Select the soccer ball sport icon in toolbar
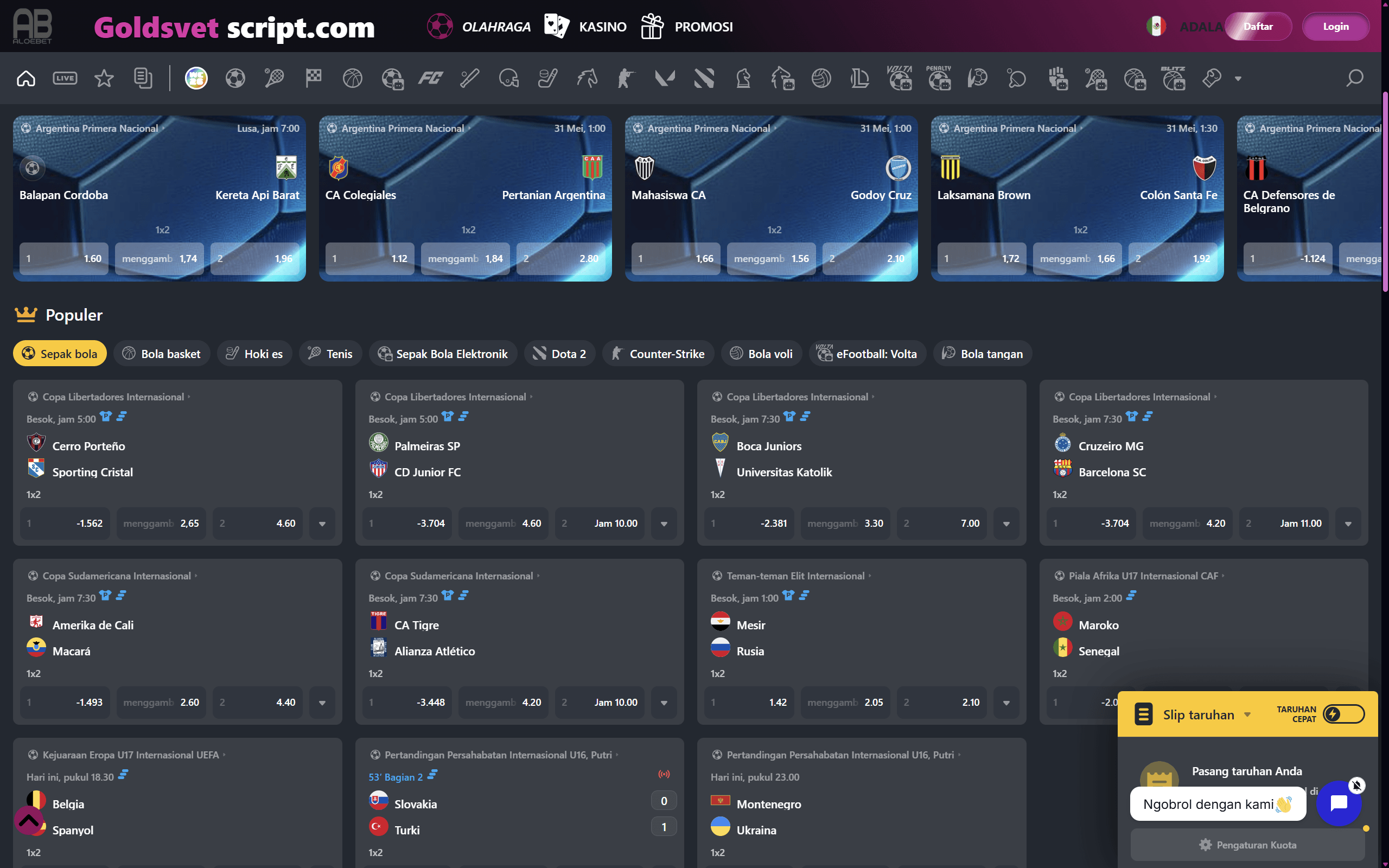 click(x=235, y=78)
